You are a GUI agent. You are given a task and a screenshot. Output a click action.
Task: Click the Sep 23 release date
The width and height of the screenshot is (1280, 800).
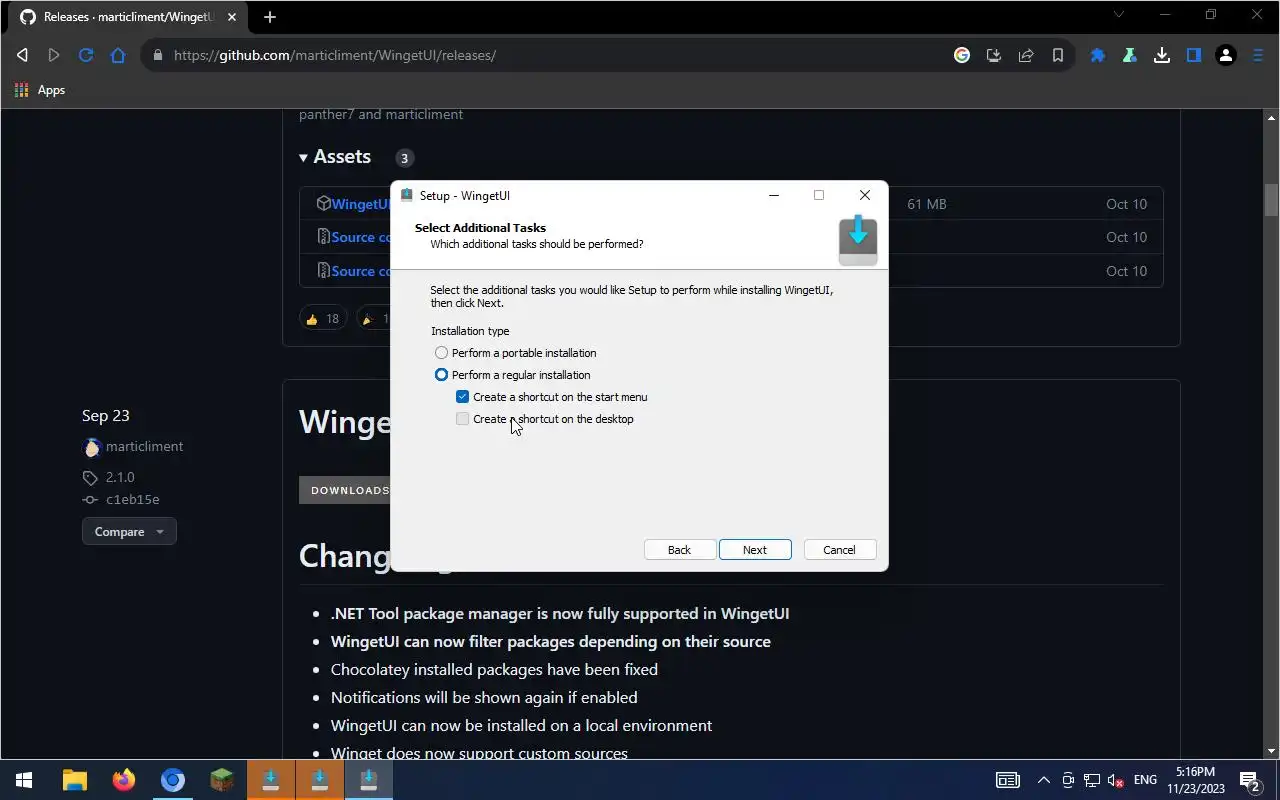pos(106,416)
